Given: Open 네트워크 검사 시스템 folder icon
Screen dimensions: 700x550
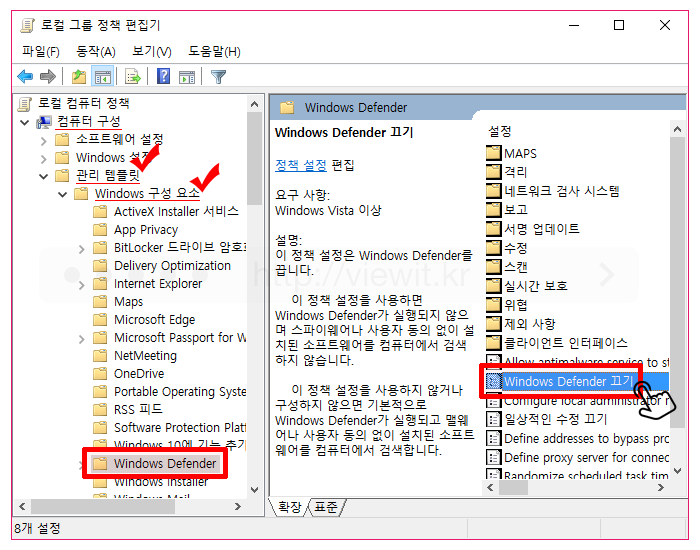Looking at the screenshot, I should point(493,191).
